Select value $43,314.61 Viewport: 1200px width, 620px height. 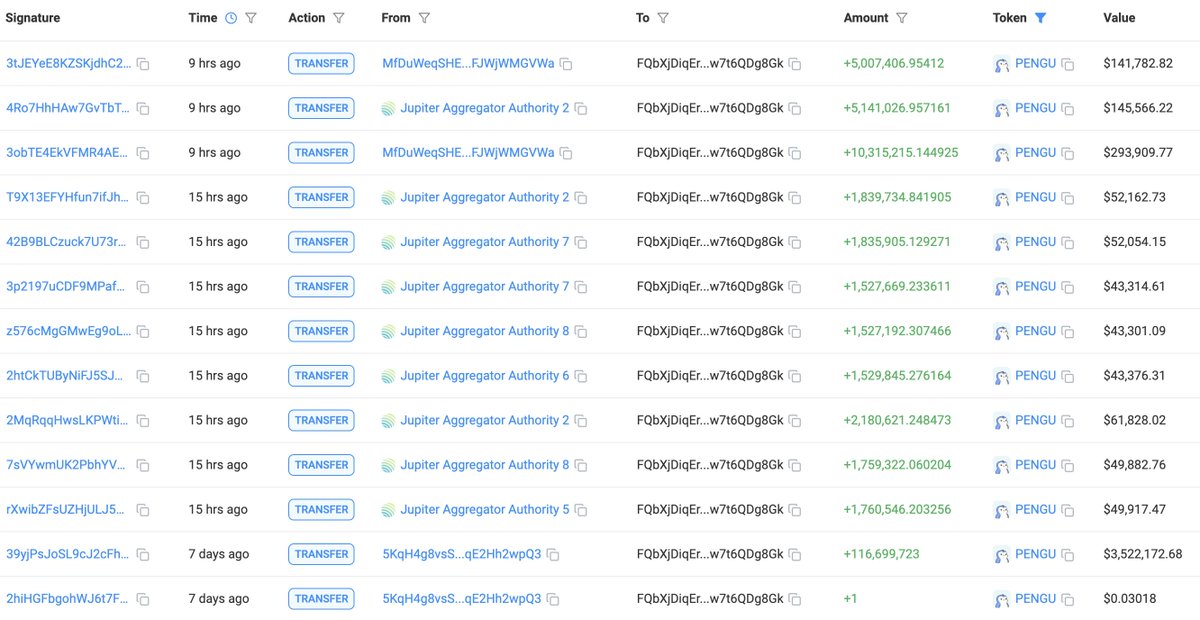pyautogui.click(x=1134, y=287)
